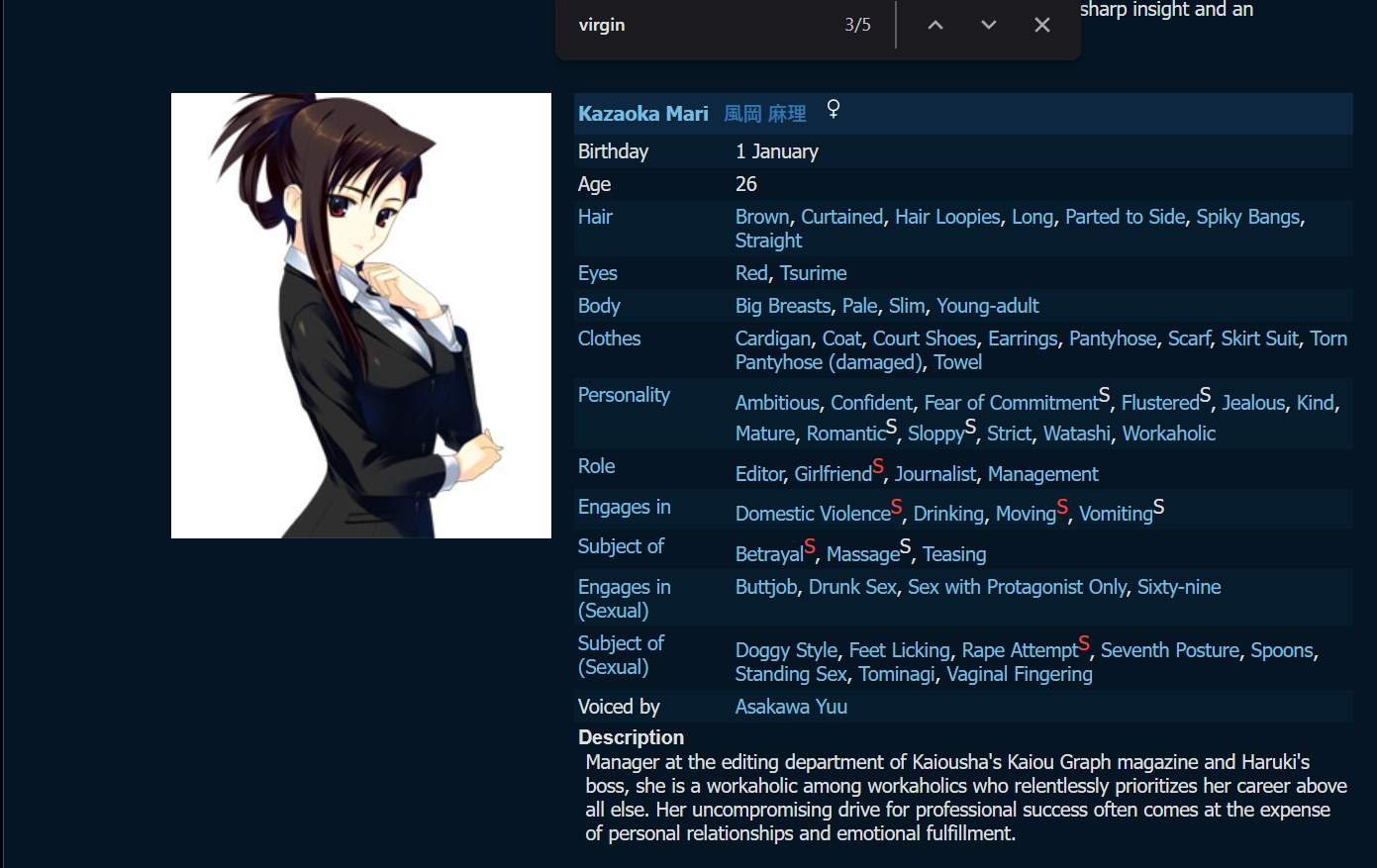
Task: Open the Mature personality trait
Action: coord(765,434)
